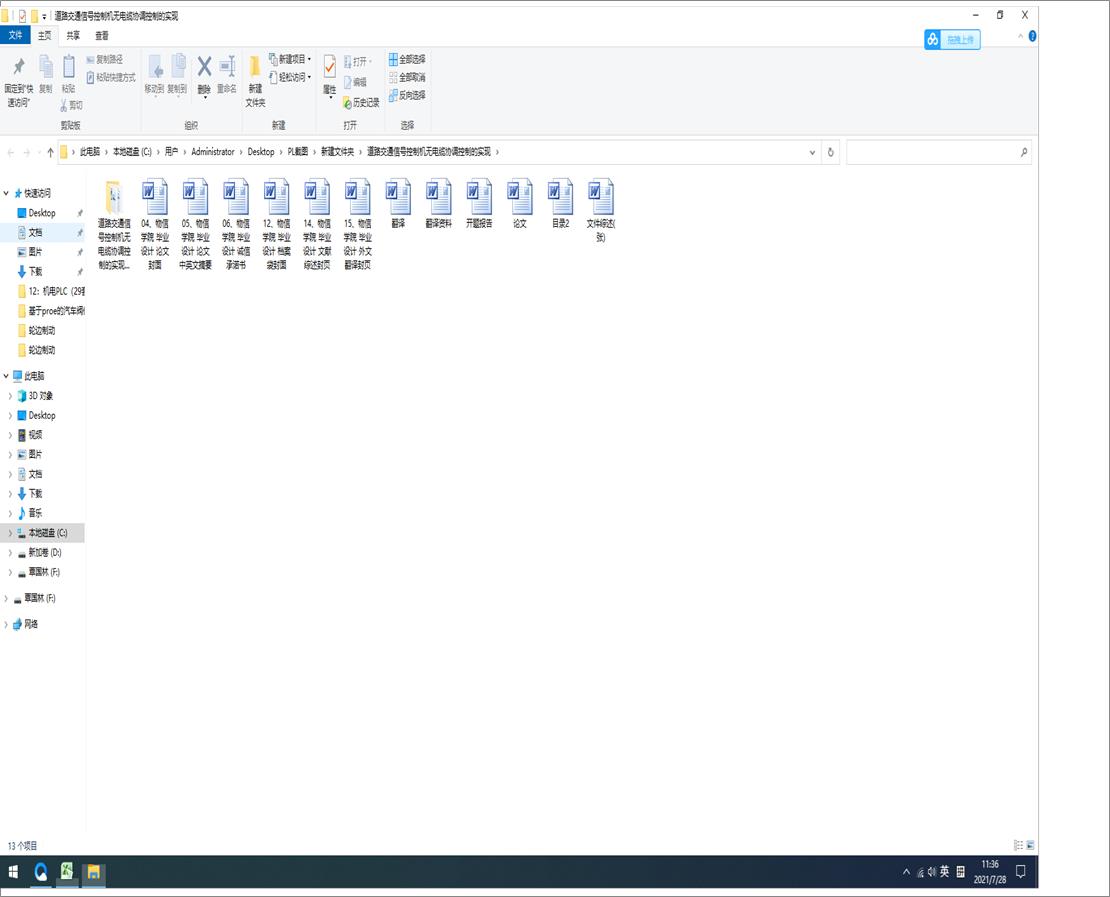The image size is (1110, 897).
Task: Click 全部取消 in the ribbon
Action: point(407,77)
